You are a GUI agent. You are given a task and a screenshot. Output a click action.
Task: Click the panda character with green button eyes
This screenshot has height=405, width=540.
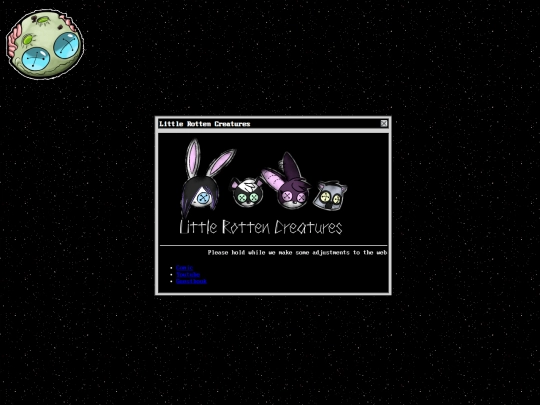coord(247,192)
